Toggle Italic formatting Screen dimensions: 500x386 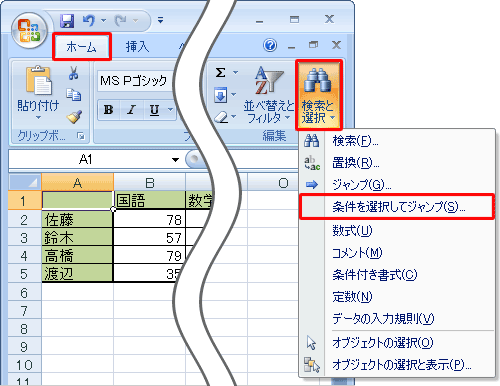click(x=131, y=110)
